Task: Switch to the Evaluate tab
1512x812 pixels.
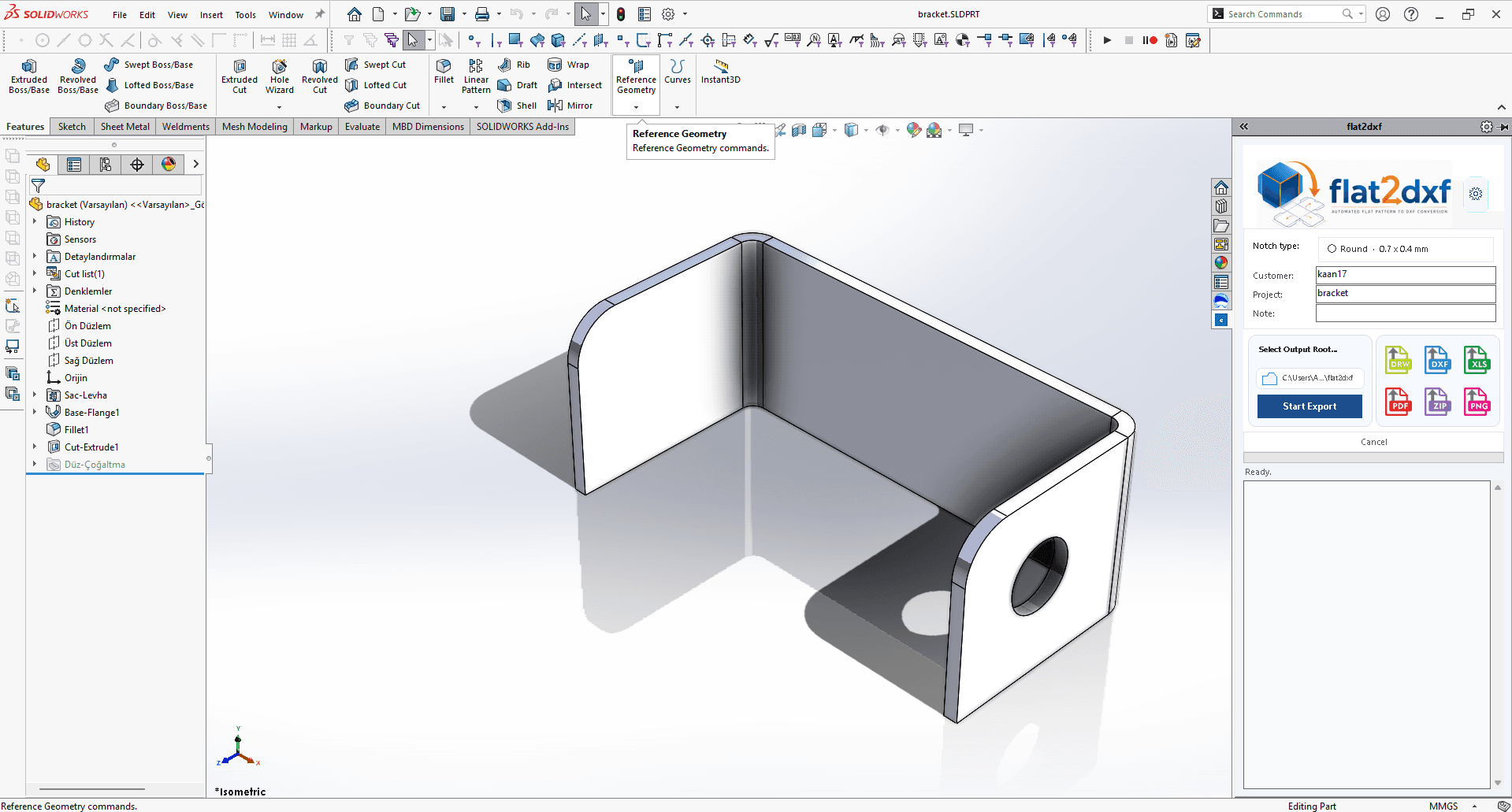Action: click(362, 127)
